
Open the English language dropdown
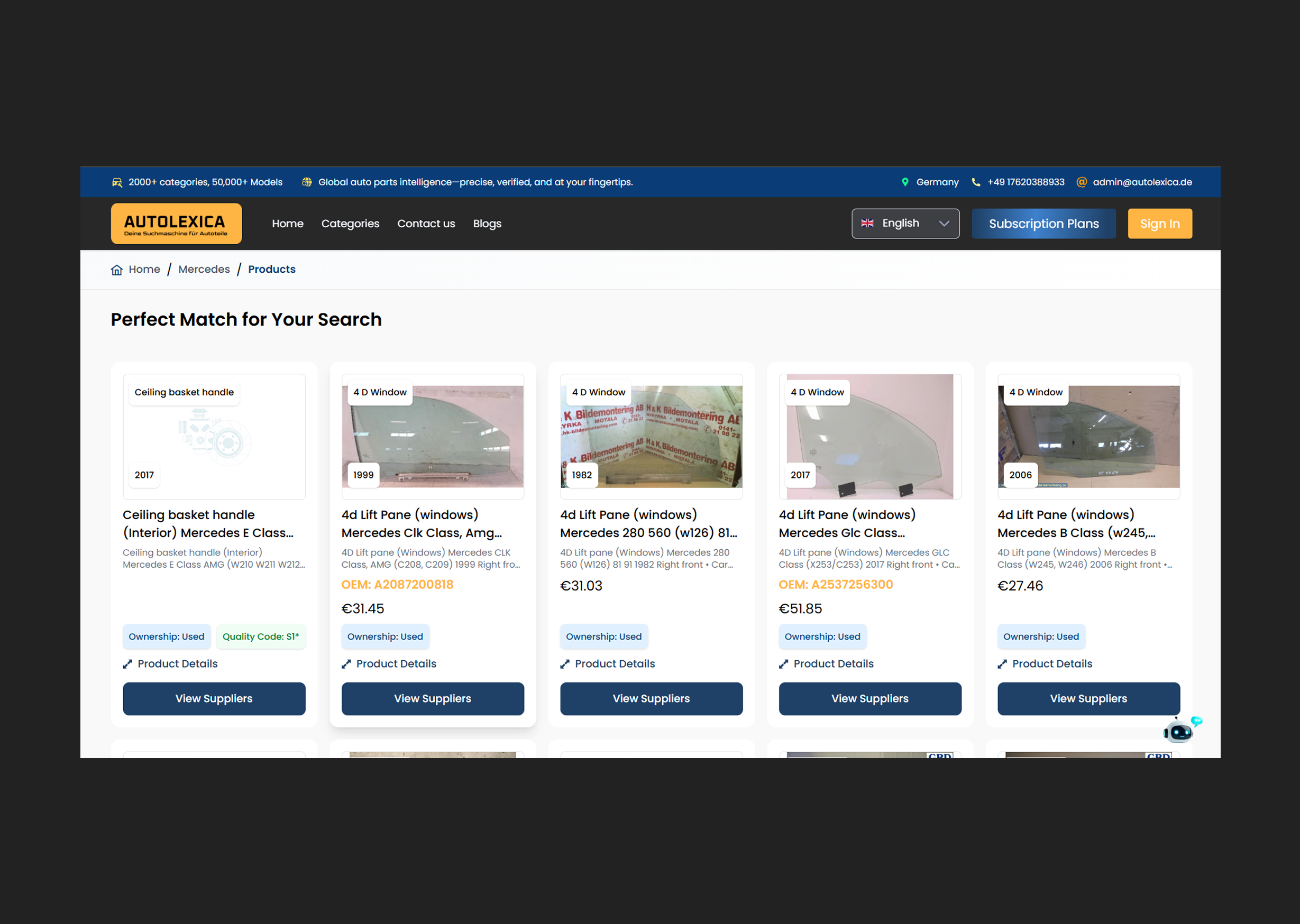(x=905, y=224)
